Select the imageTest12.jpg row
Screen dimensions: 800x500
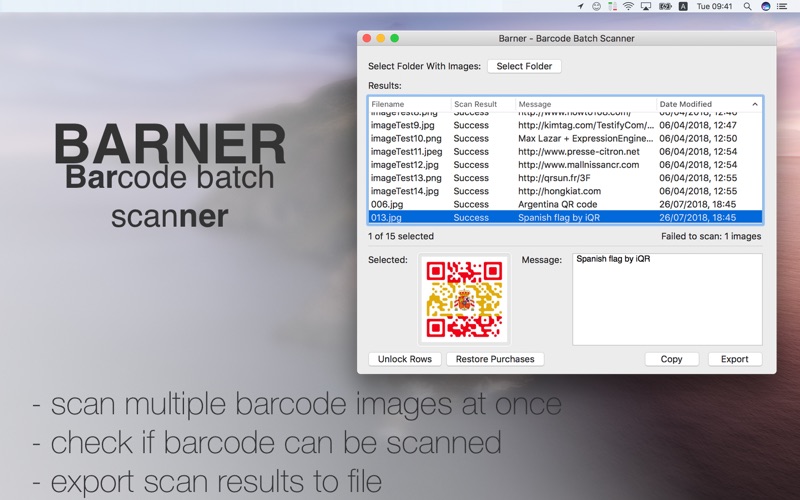tap(565, 165)
